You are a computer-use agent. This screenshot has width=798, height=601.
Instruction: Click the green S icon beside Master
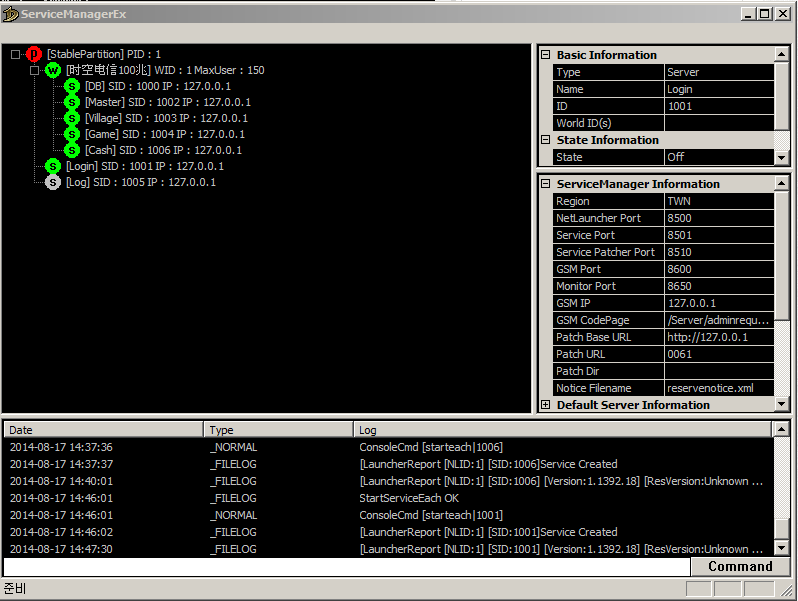[72, 102]
